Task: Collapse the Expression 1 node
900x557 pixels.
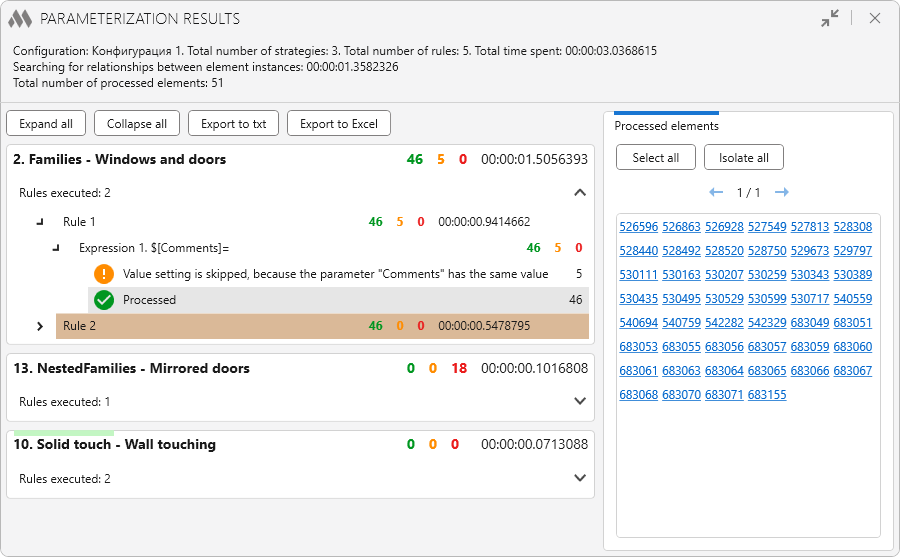Action: (57, 248)
